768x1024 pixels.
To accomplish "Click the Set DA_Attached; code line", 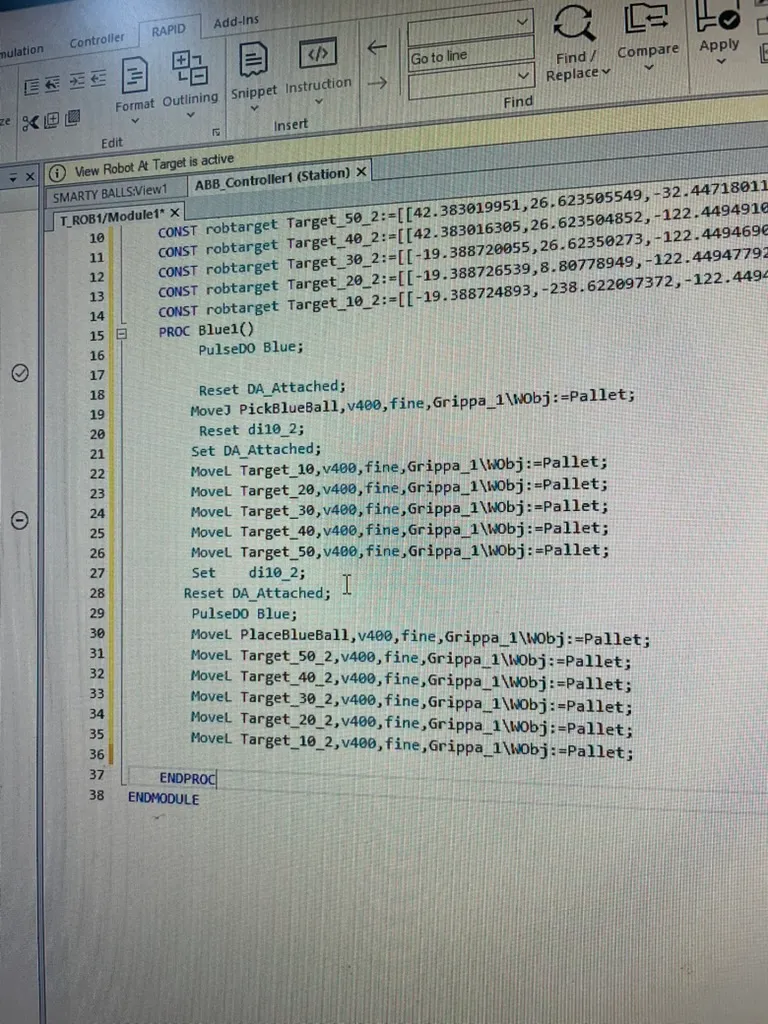I will point(256,450).
